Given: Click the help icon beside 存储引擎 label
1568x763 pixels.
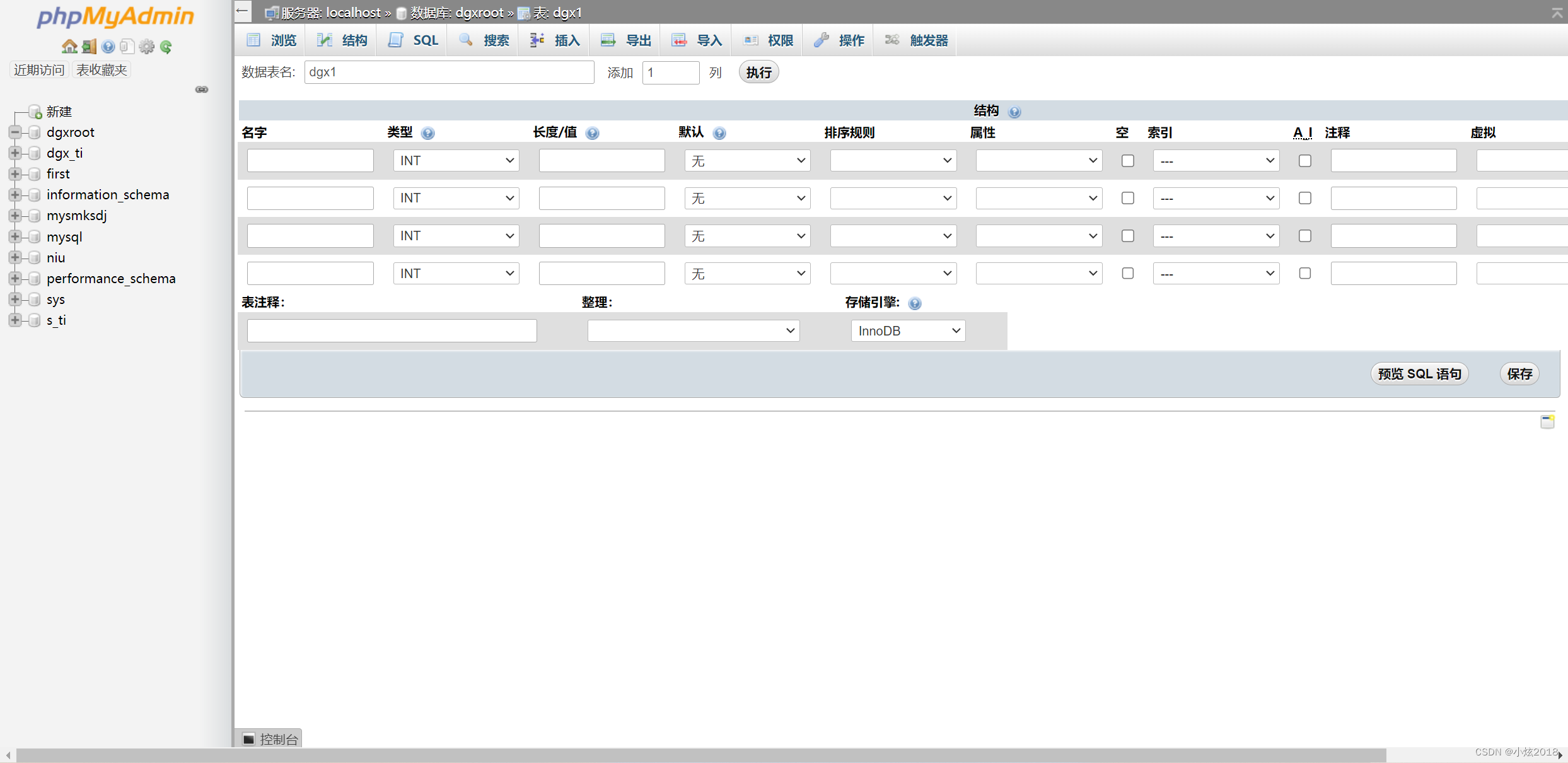Looking at the screenshot, I should click(915, 303).
